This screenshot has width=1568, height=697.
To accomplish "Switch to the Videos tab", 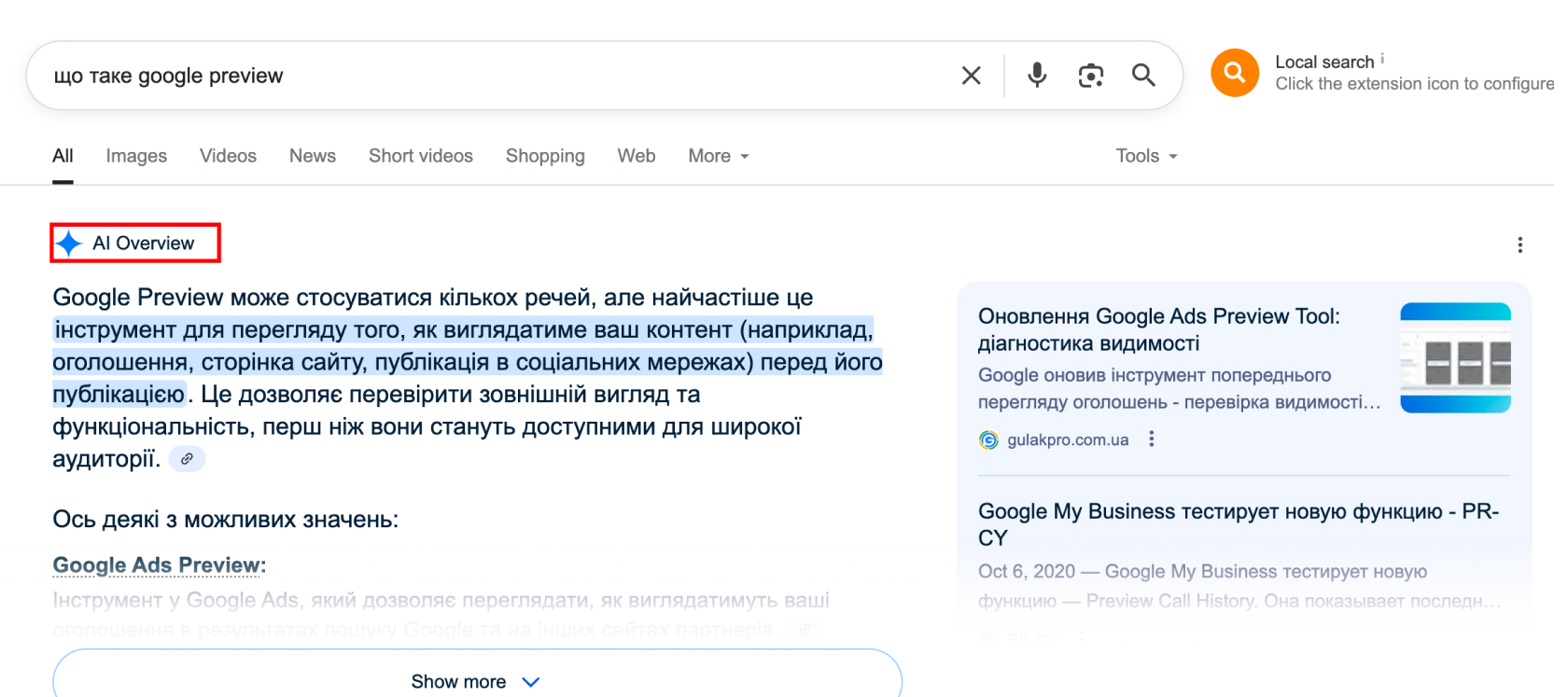I will 228,156.
